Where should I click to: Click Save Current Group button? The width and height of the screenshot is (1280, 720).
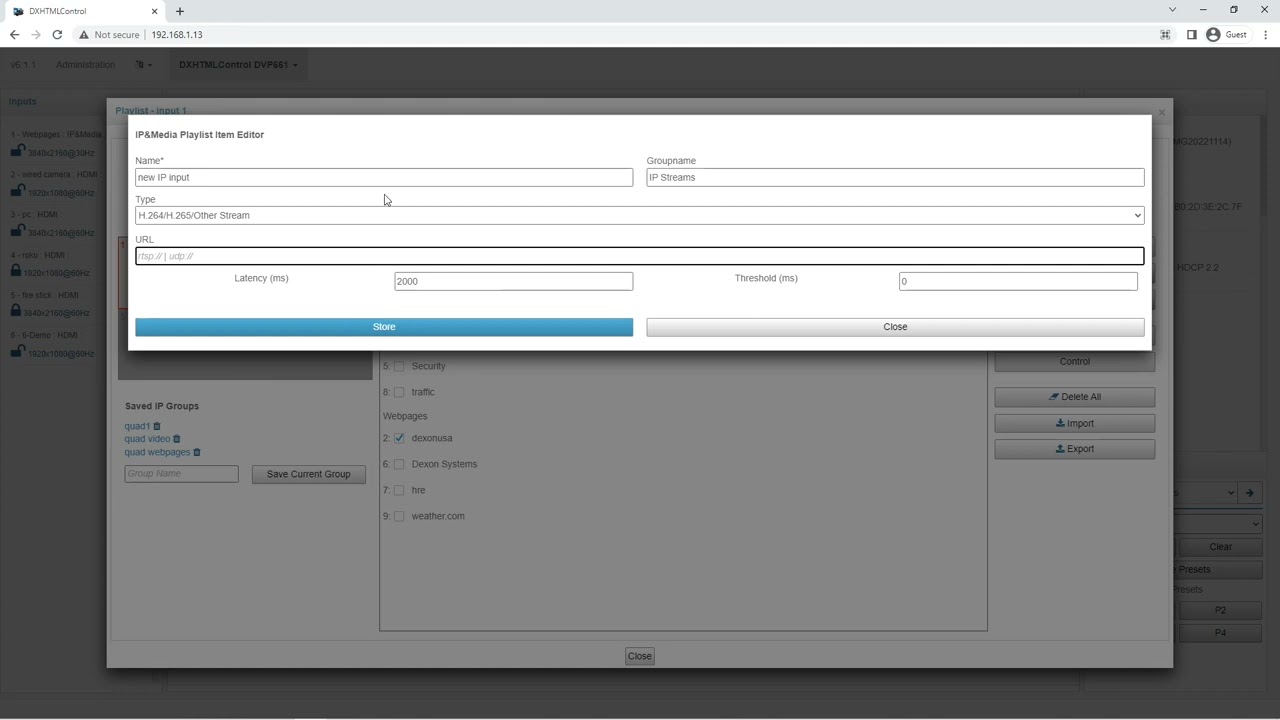pos(308,474)
